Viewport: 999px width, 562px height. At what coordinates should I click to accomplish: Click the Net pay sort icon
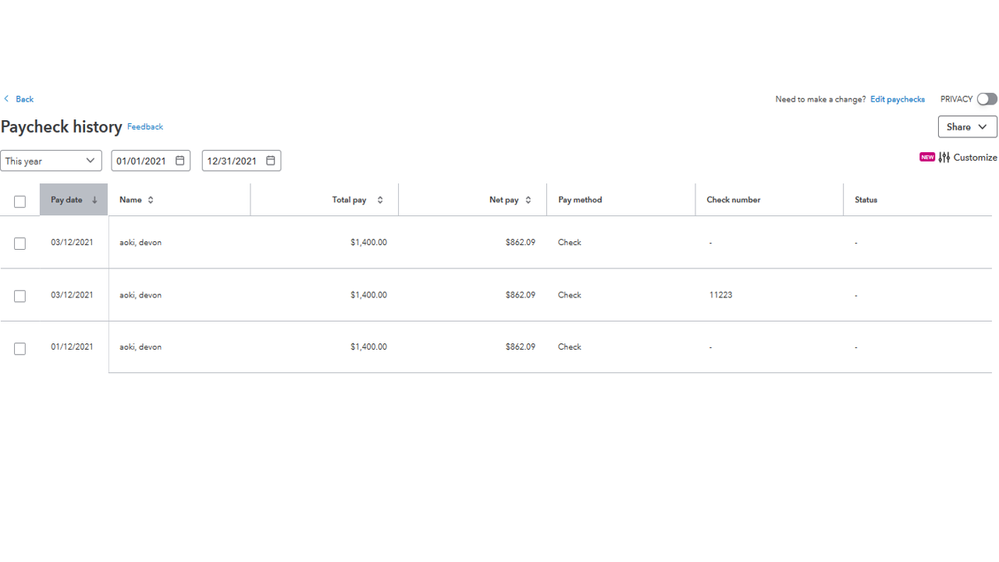[528, 200]
